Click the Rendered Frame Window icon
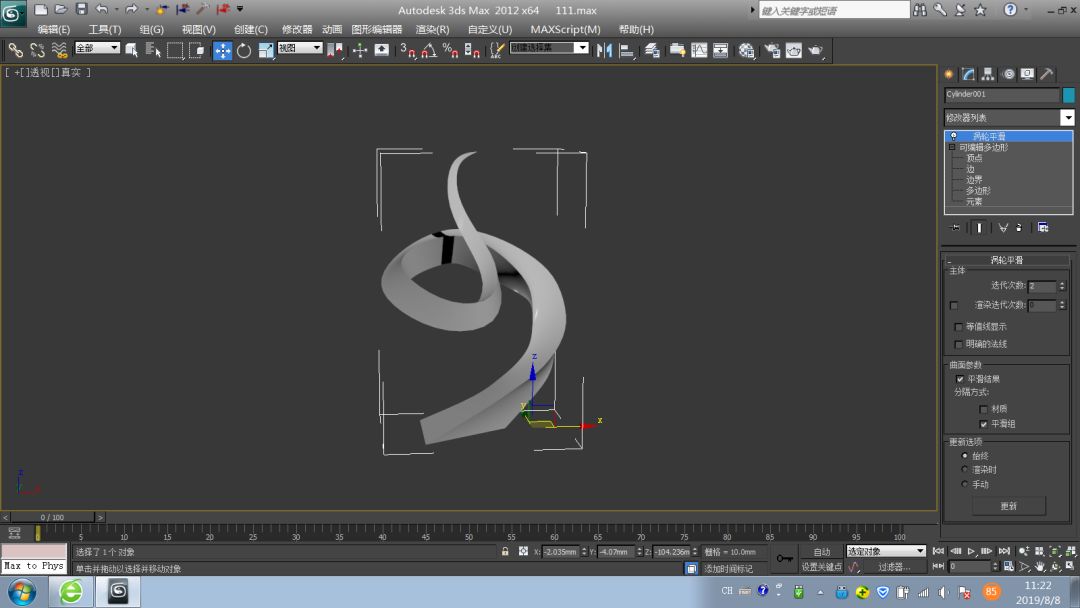The height and width of the screenshot is (608, 1080). (x=793, y=50)
